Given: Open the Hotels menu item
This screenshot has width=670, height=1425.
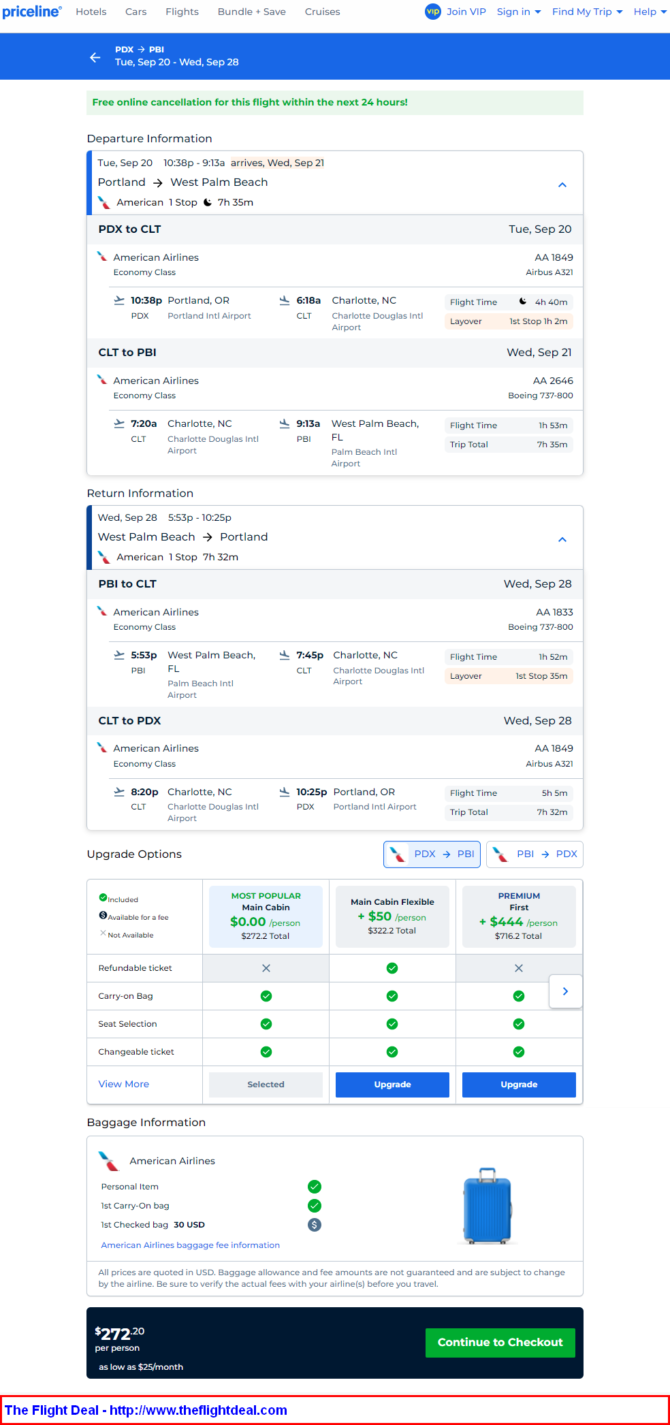Looking at the screenshot, I should (91, 12).
